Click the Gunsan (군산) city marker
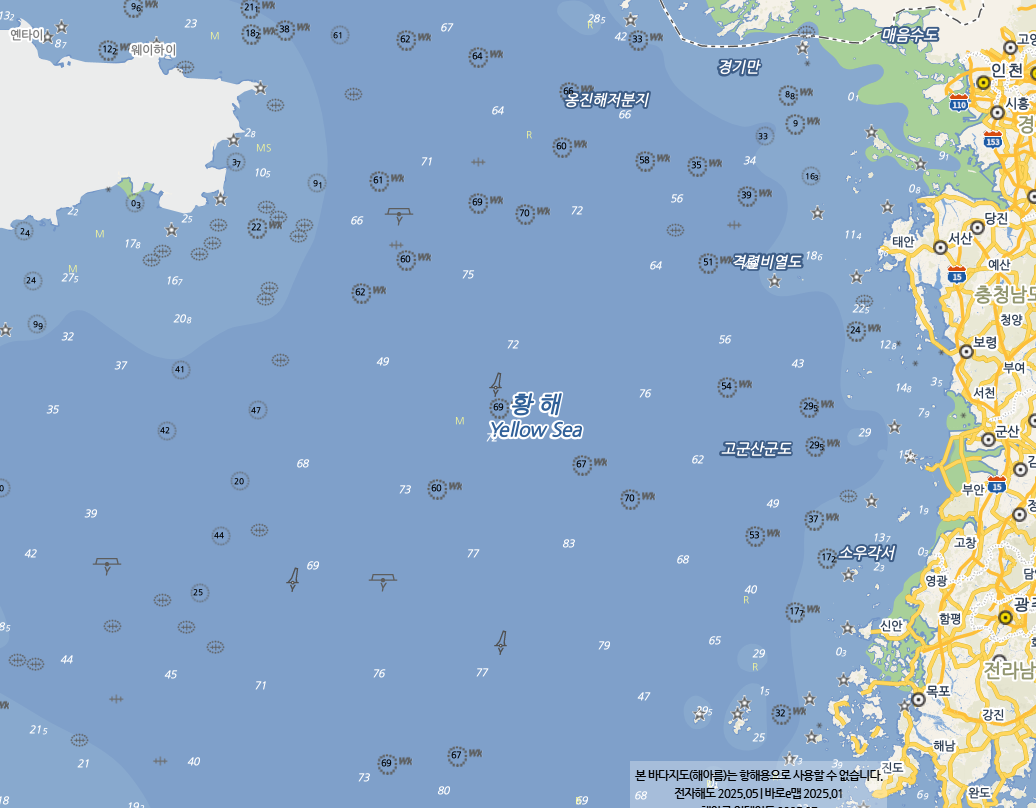 pos(988,439)
